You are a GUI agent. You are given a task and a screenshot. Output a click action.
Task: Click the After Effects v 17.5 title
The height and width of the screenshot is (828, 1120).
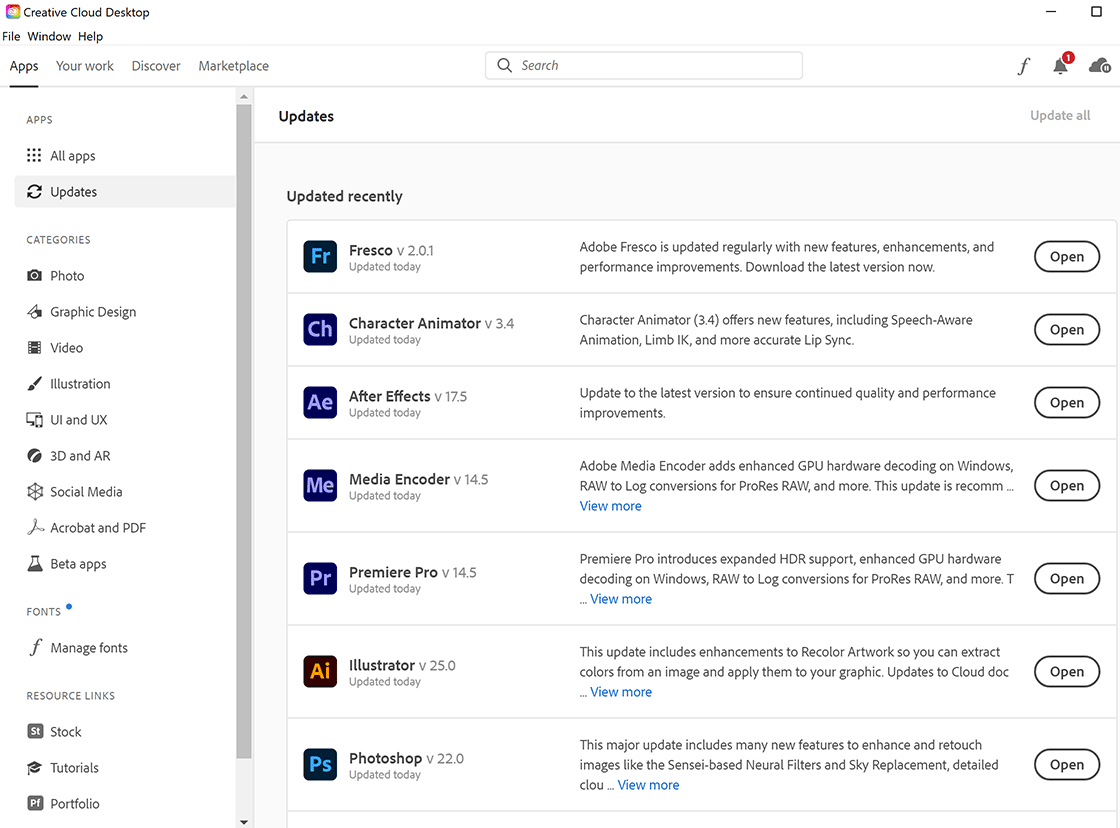[408, 396]
